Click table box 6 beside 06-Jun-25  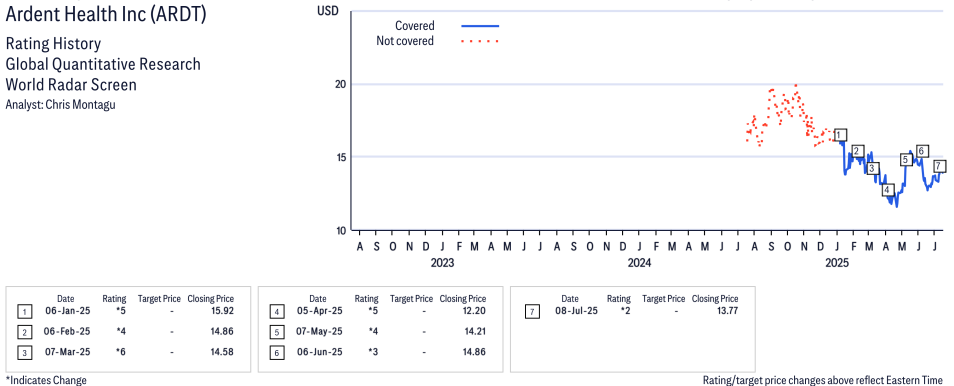click(277, 353)
